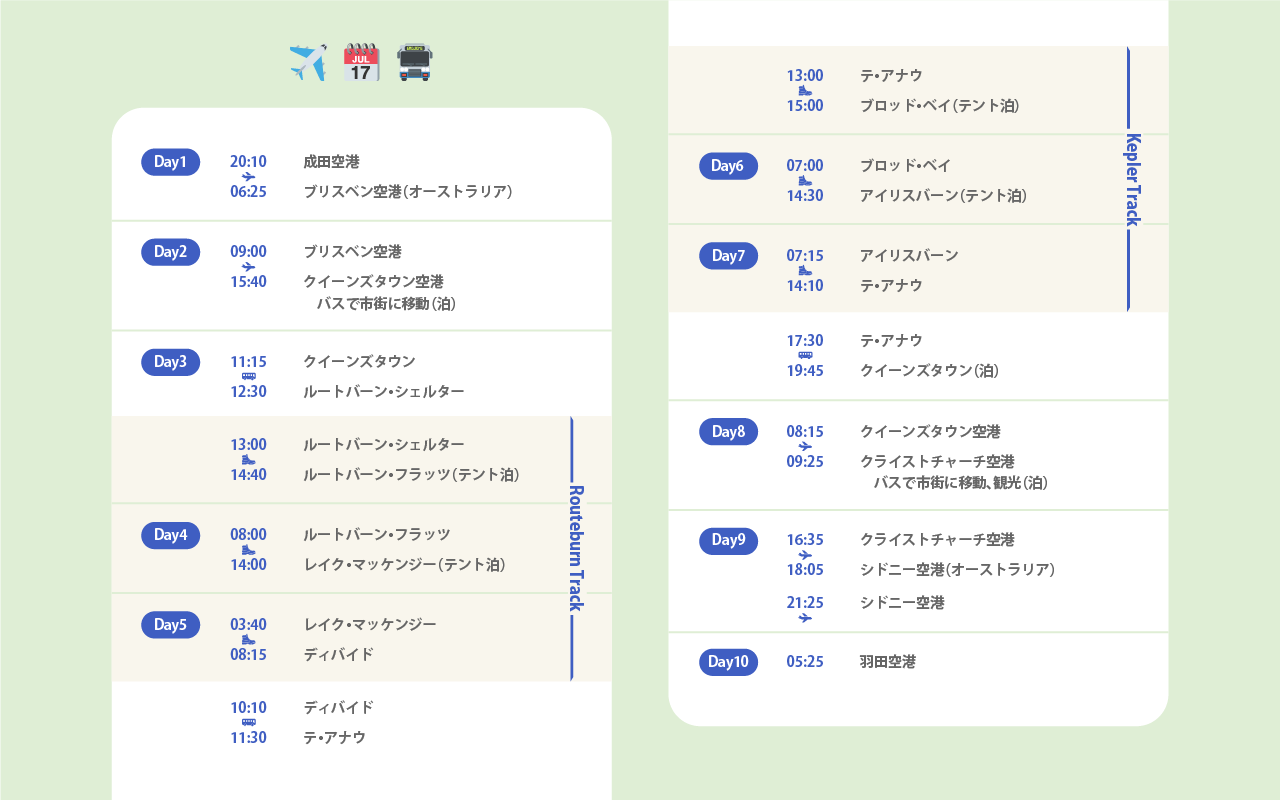1280x800 pixels.
Task: Click the airplane emoji icon at top
Action: pyautogui.click(x=308, y=63)
